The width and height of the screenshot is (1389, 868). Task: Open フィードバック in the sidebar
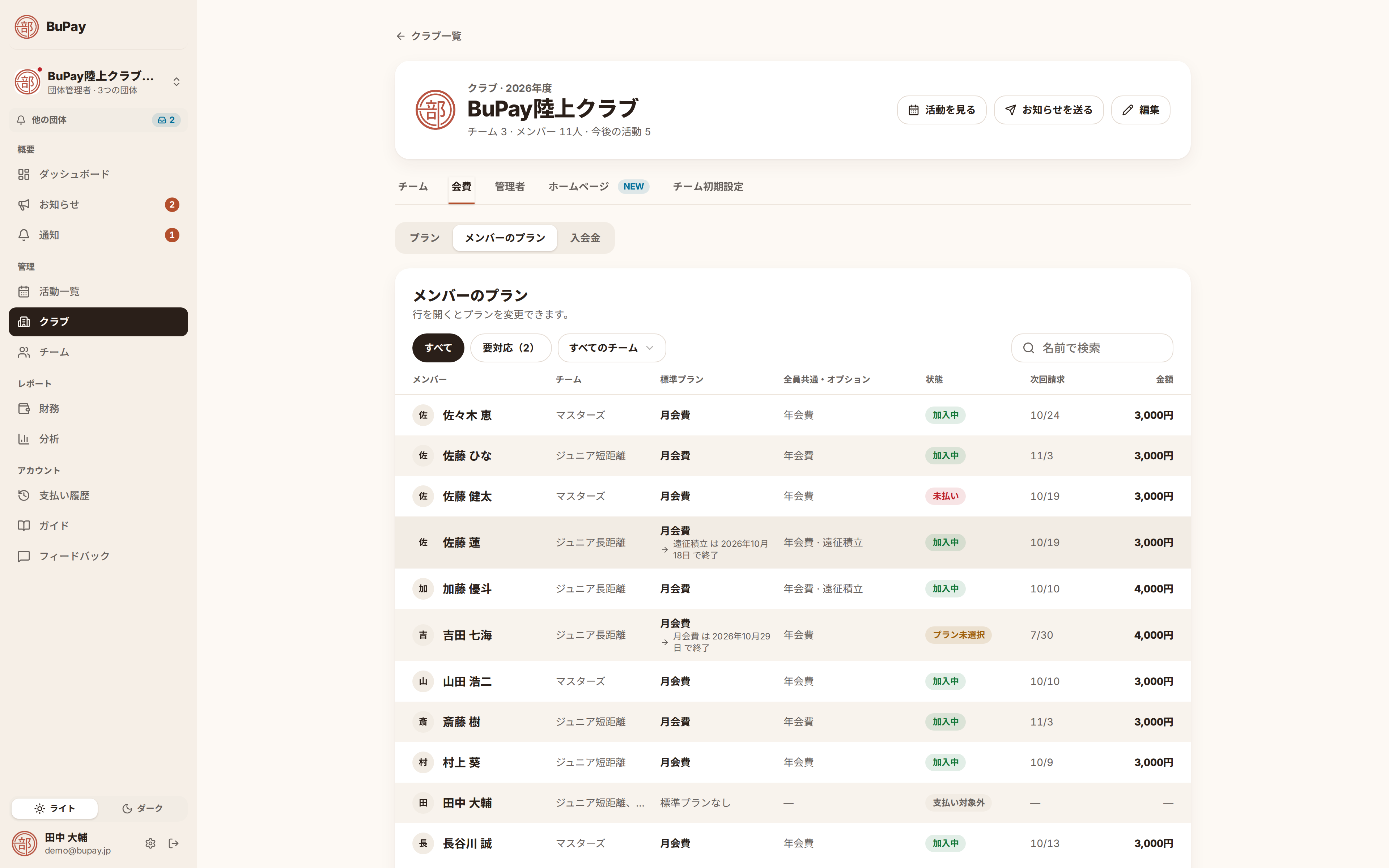point(98,556)
